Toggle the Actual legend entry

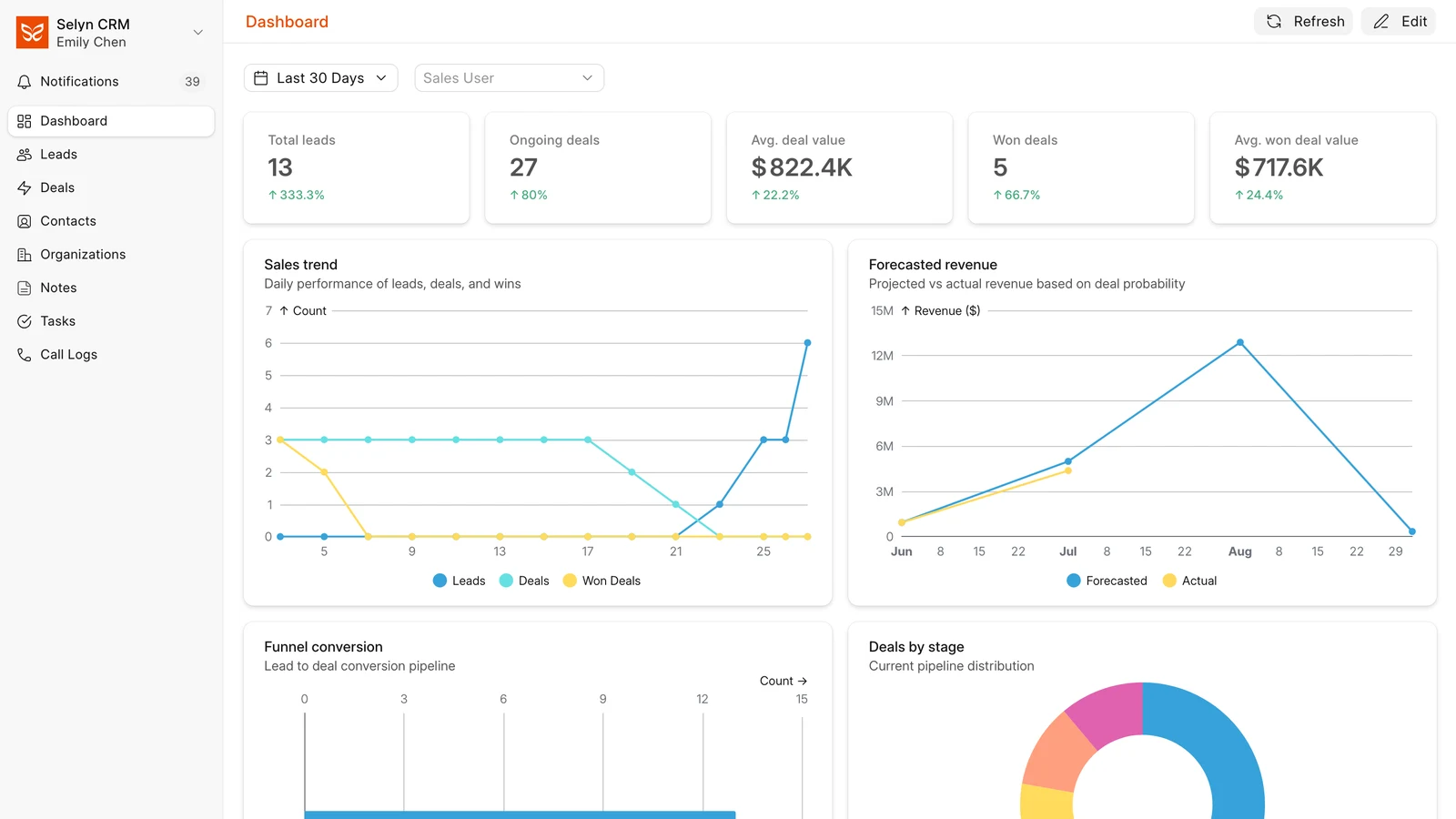1189,581
